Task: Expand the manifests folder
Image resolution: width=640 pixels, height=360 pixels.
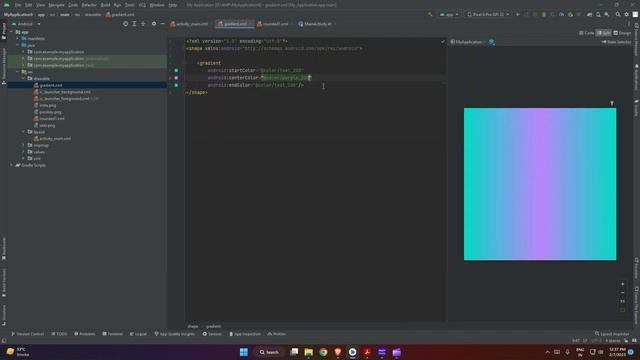Action: pyautogui.click(x=18, y=38)
